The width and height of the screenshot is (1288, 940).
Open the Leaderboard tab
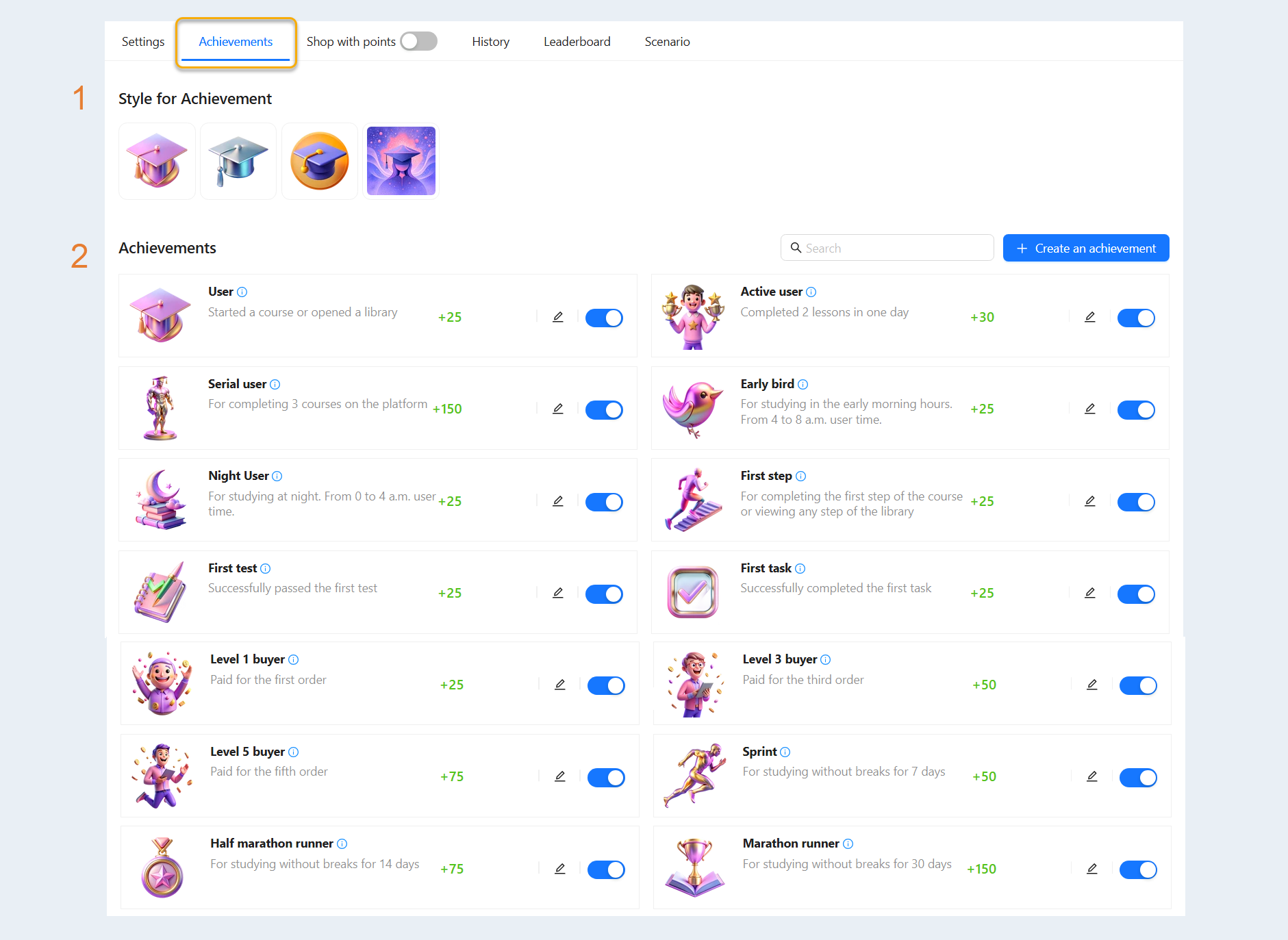(x=577, y=42)
